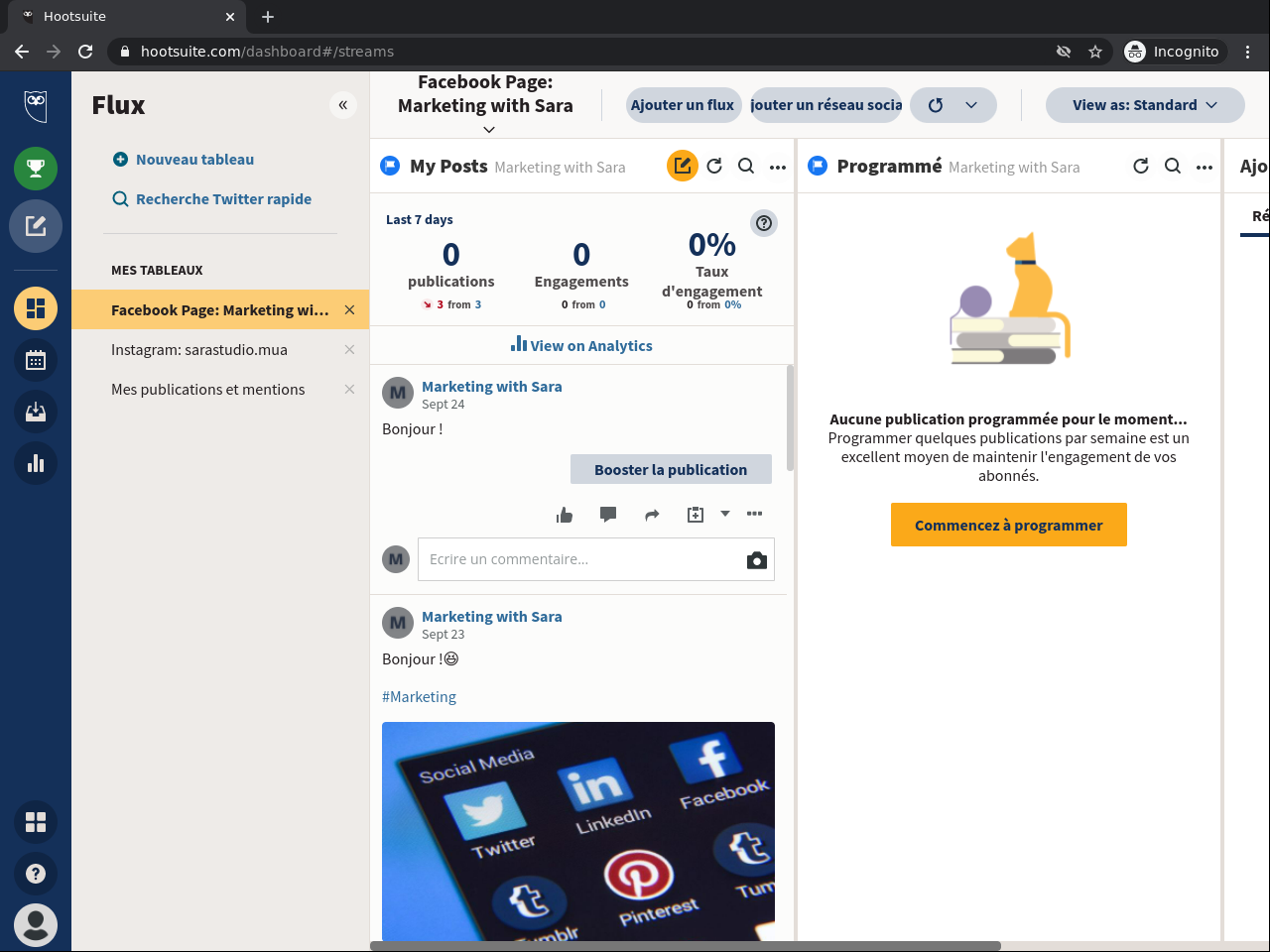Expand the refresh interval chevron in header
1270x952 pixels.
(x=971, y=105)
